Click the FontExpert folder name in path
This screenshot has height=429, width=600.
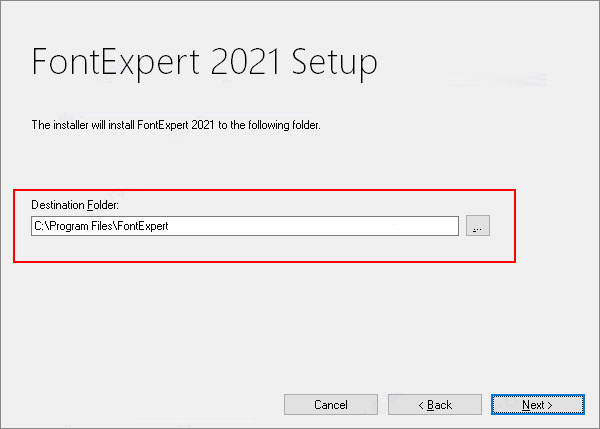click(143, 226)
